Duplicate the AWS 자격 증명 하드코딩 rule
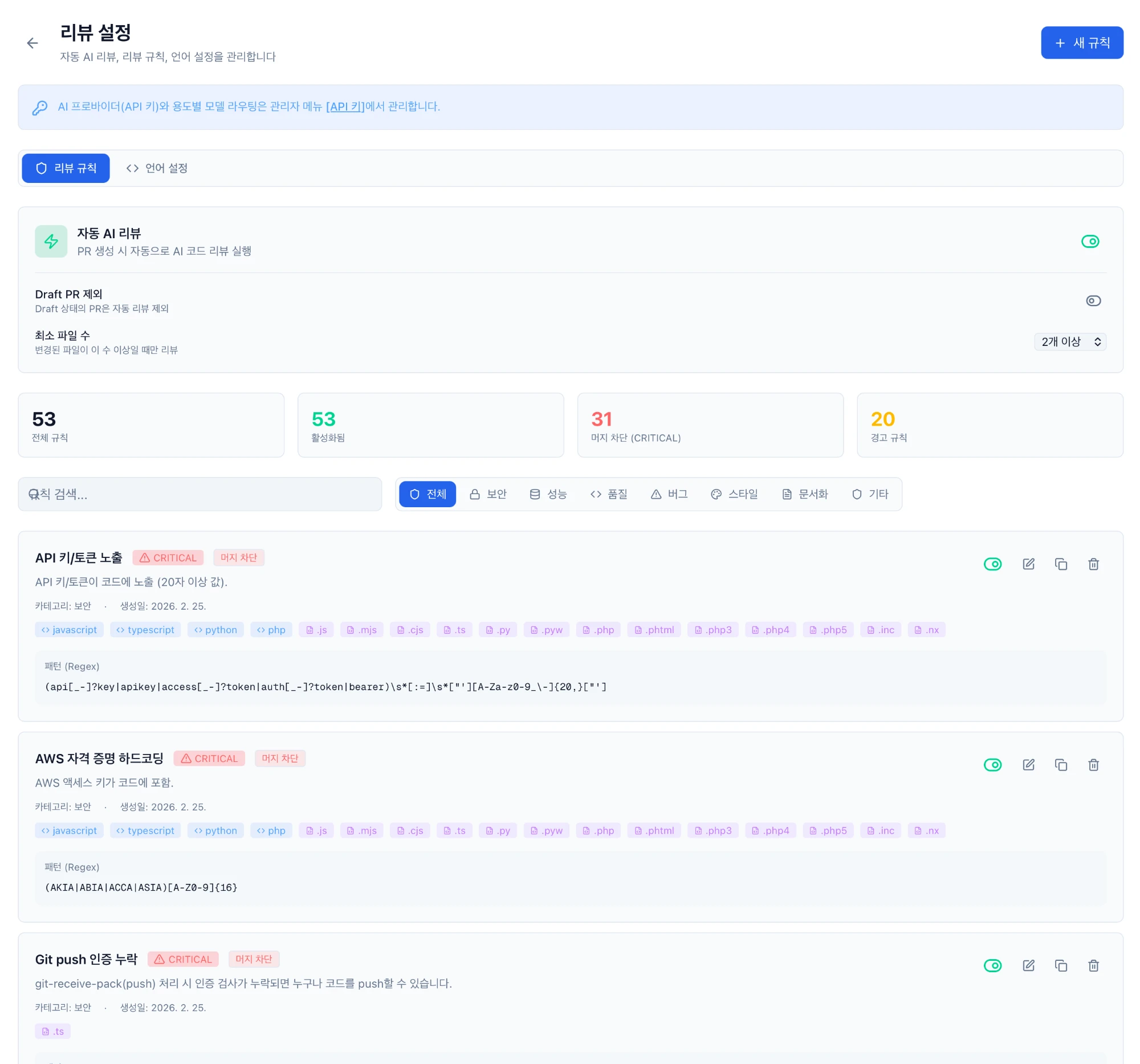1140x1064 pixels. (1061, 765)
